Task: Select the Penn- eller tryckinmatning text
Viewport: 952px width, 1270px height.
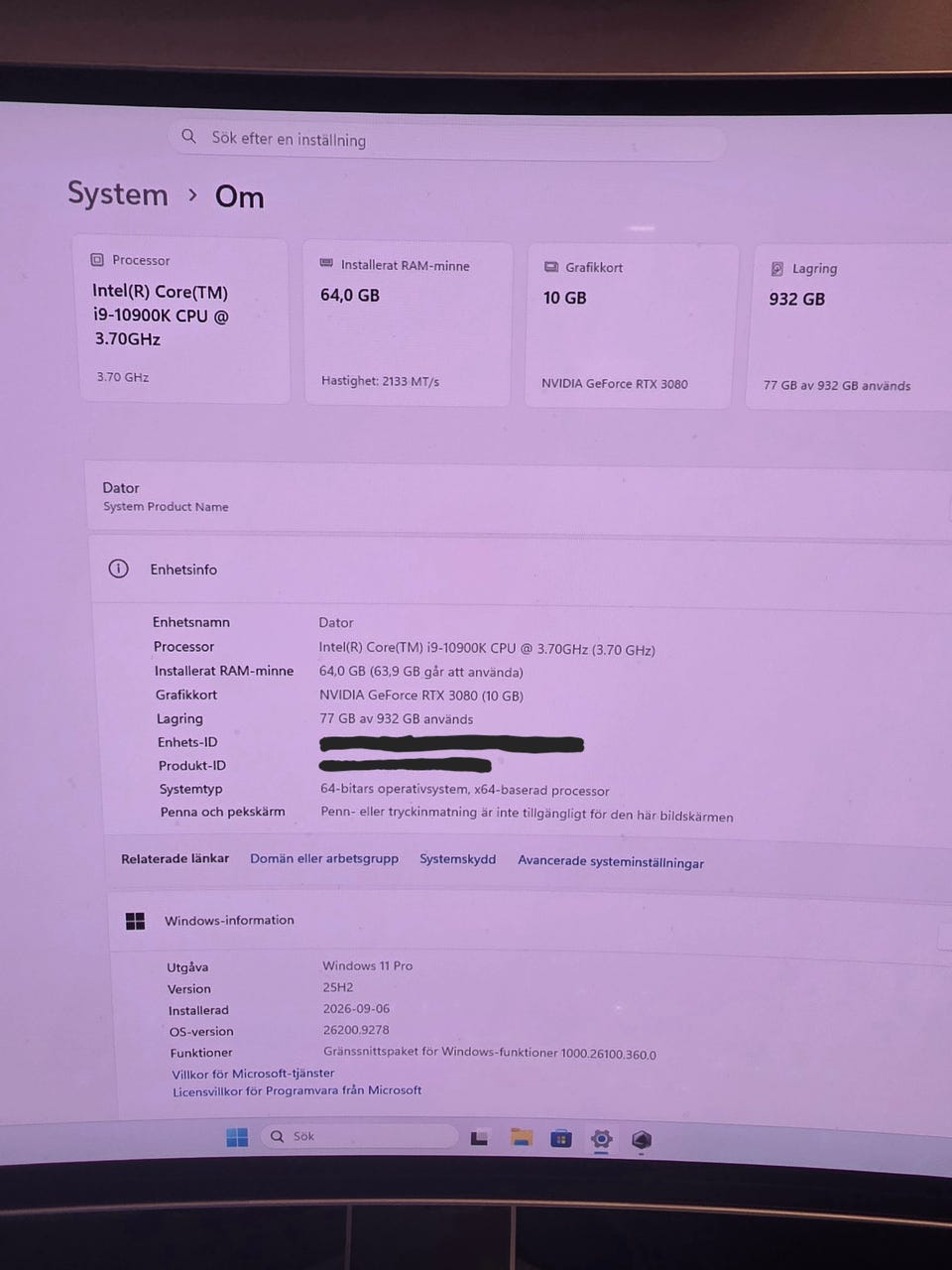Action: click(x=527, y=814)
